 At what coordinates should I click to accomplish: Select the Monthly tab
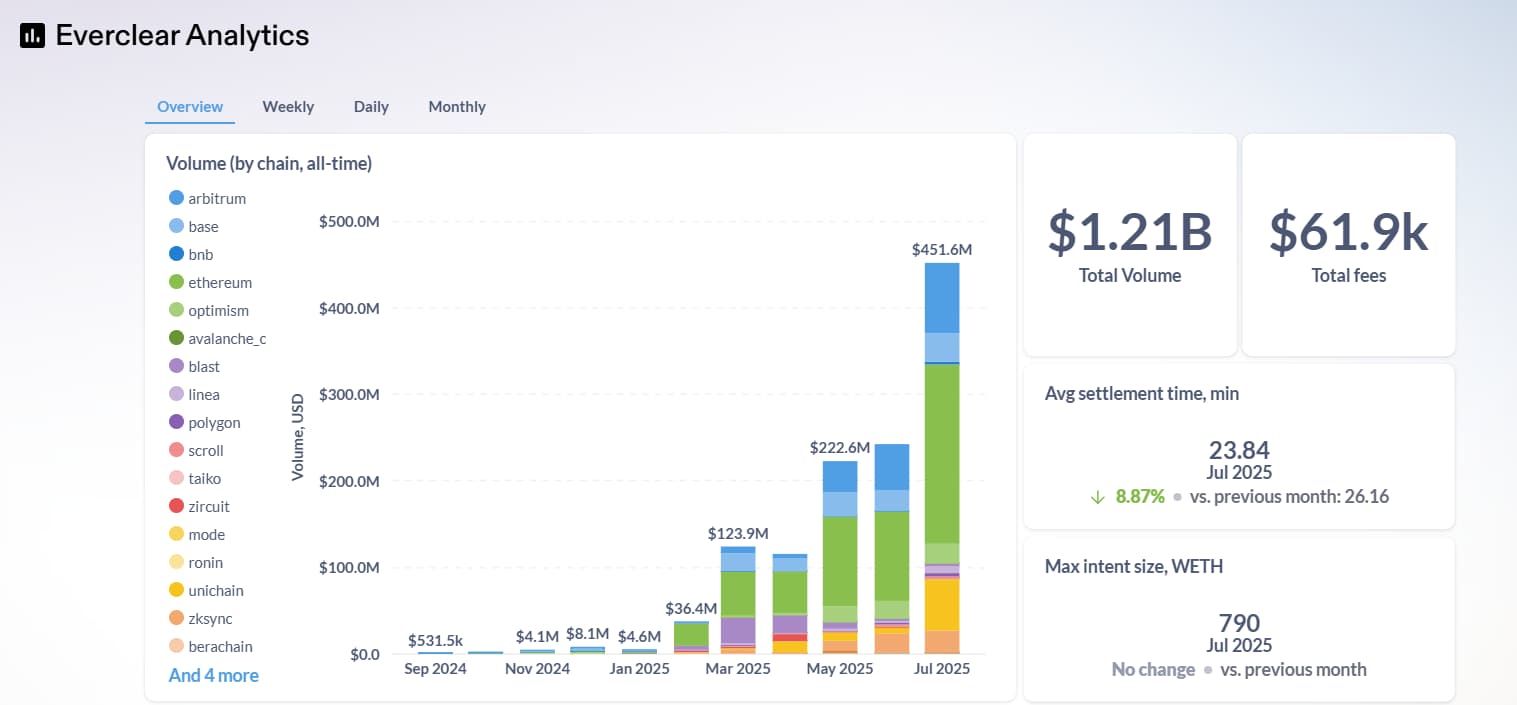457,106
